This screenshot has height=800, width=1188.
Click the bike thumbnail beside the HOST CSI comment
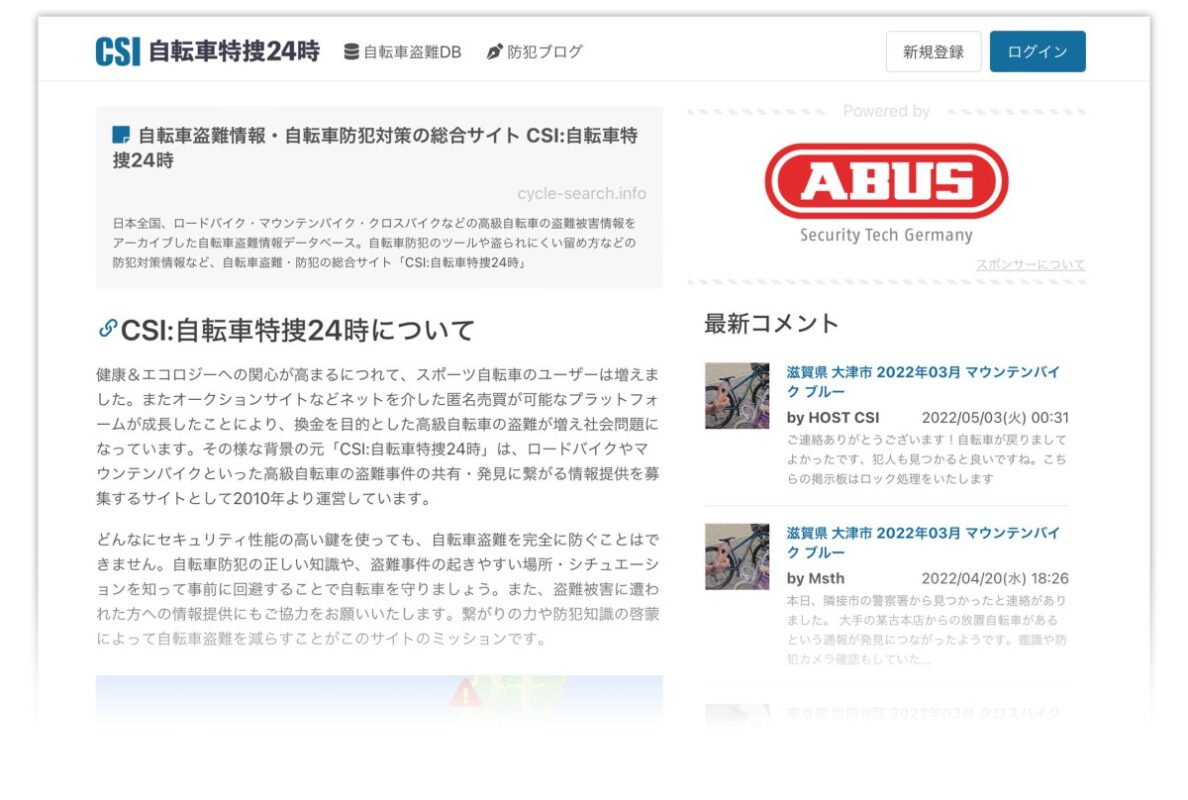[x=737, y=396]
